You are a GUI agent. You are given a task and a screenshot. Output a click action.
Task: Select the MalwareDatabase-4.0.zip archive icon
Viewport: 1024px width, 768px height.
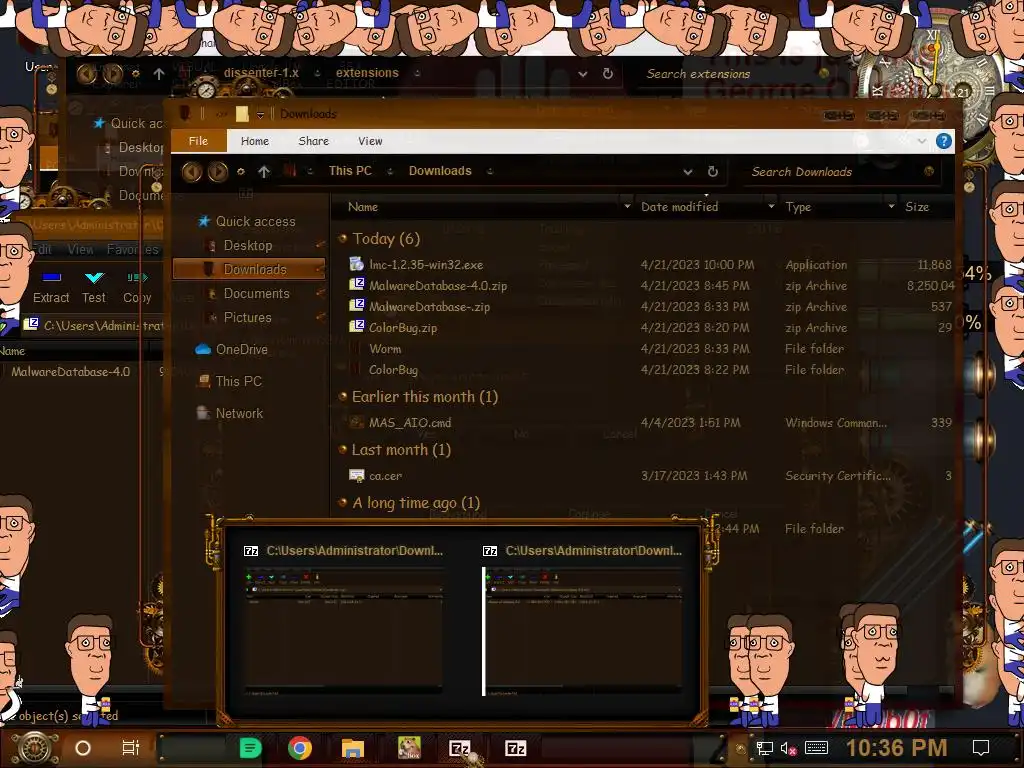[x=357, y=285]
